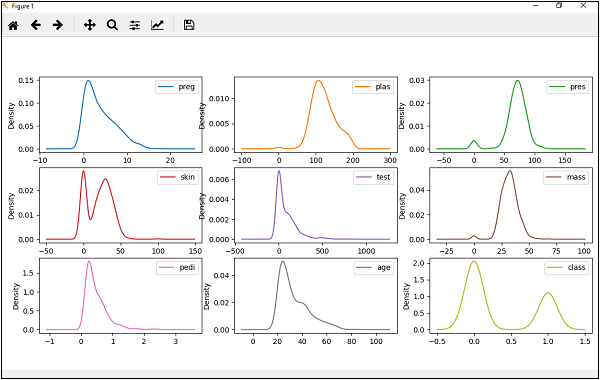Click the 'age' legend label
The height and width of the screenshot is (380, 600).
(x=383, y=268)
